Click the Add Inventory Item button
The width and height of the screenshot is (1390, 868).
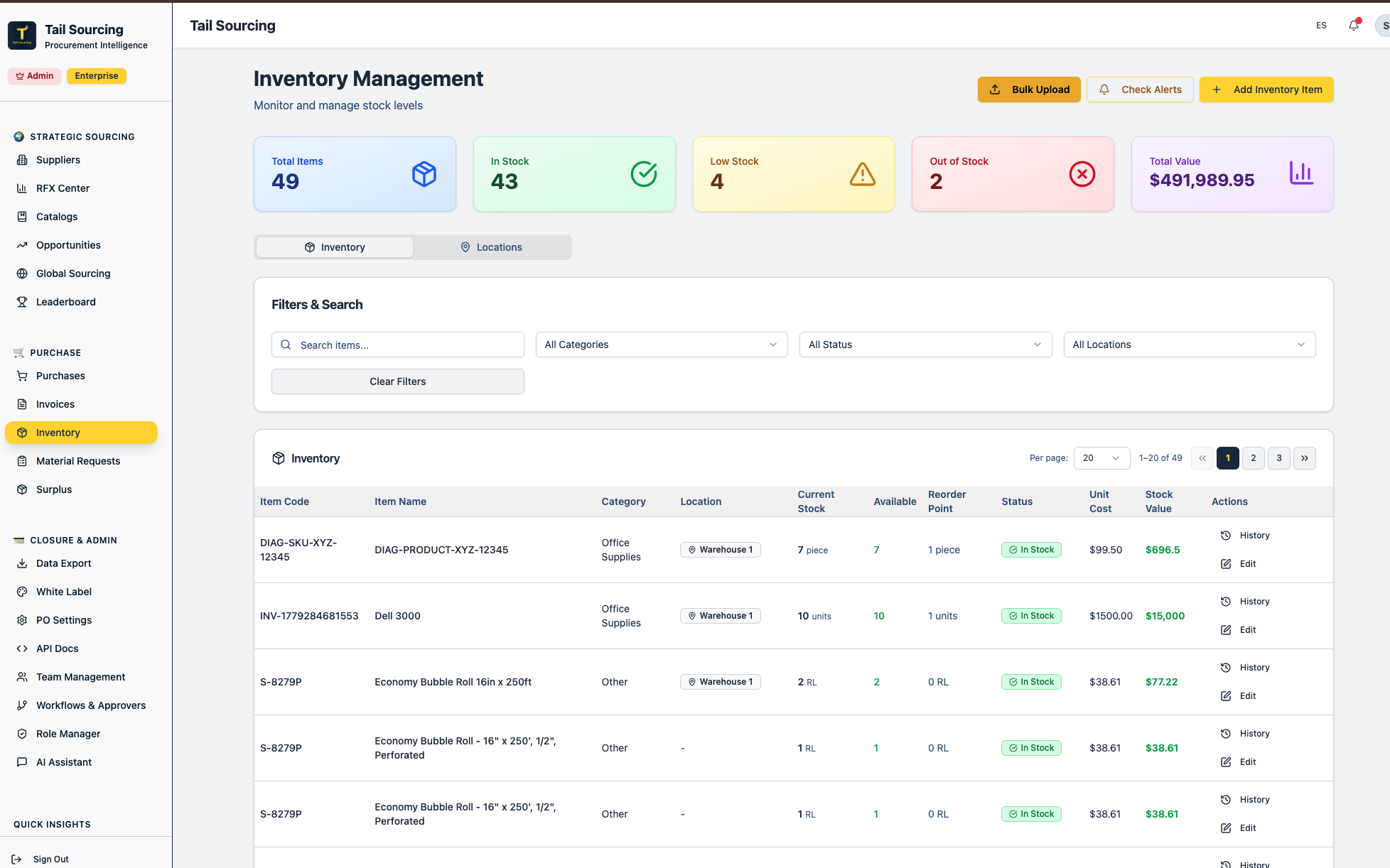[x=1266, y=89]
